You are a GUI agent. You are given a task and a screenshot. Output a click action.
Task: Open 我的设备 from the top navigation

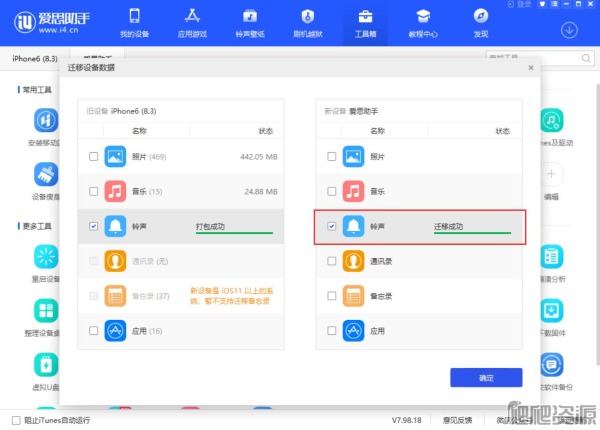click(134, 23)
